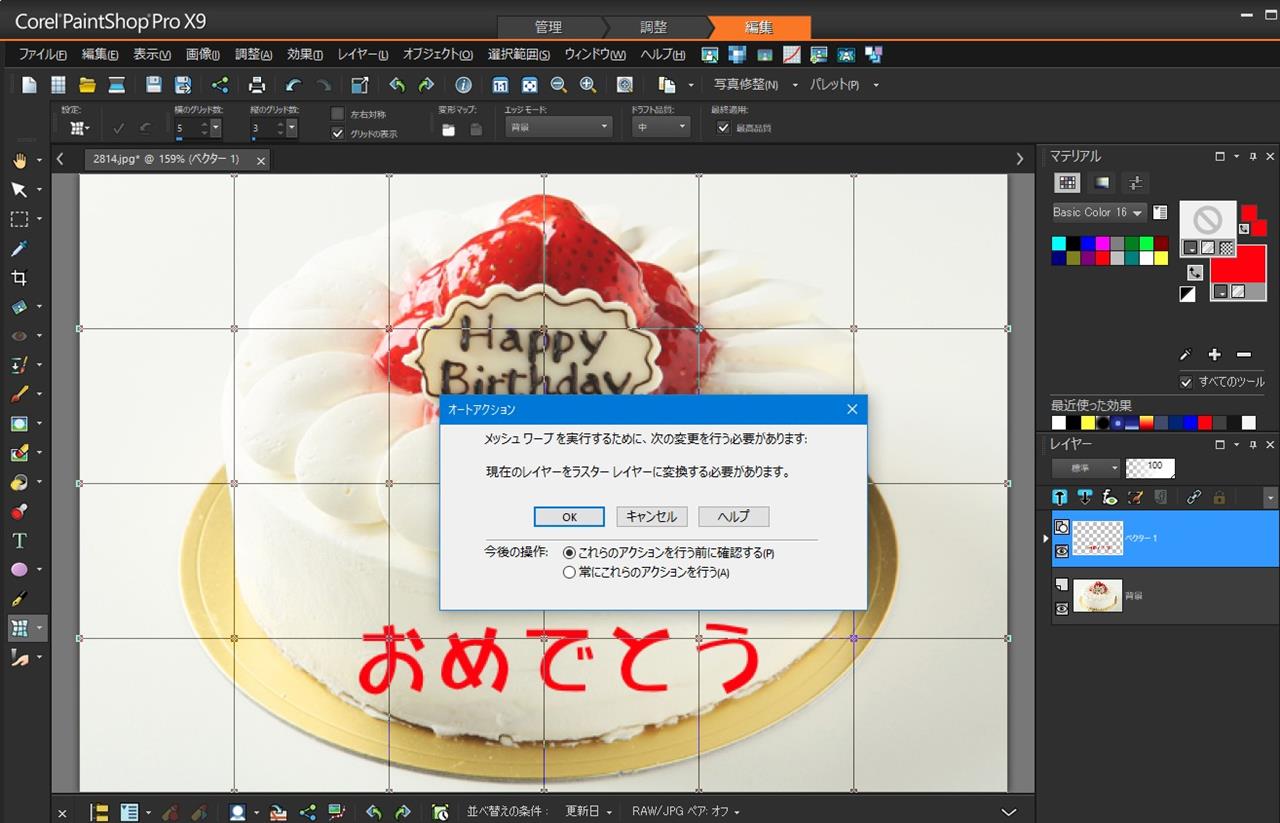Switch to the 管理 workspace tab
The height and width of the screenshot is (823, 1280).
[548, 28]
